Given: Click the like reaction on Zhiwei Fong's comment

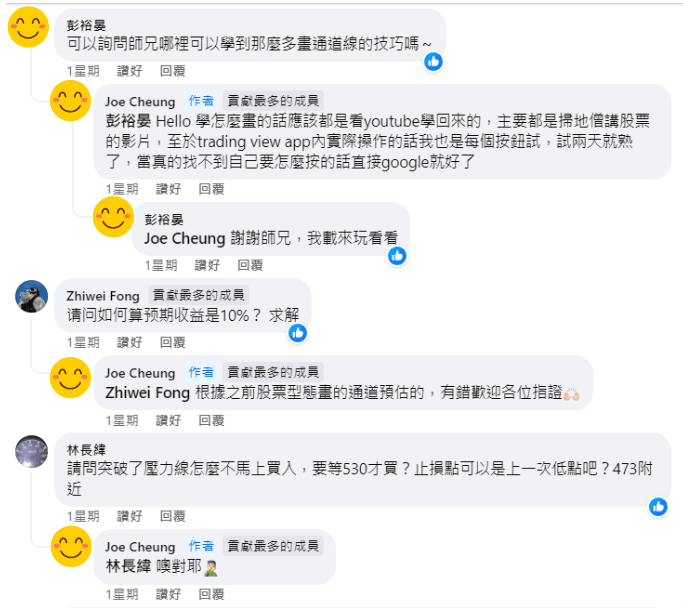Looking at the screenshot, I should pyautogui.click(x=297, y=332).
